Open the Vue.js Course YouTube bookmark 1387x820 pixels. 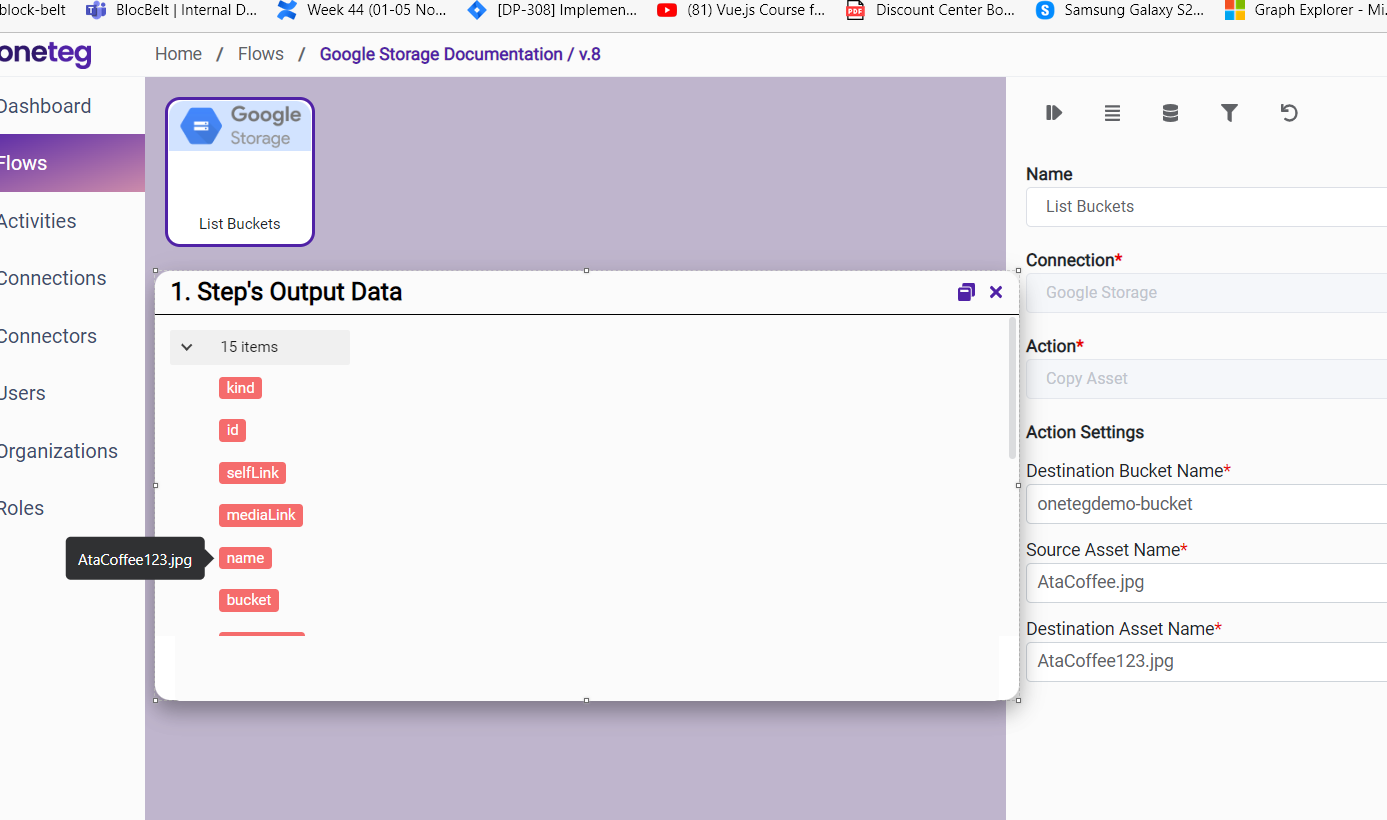click(743, 11)
